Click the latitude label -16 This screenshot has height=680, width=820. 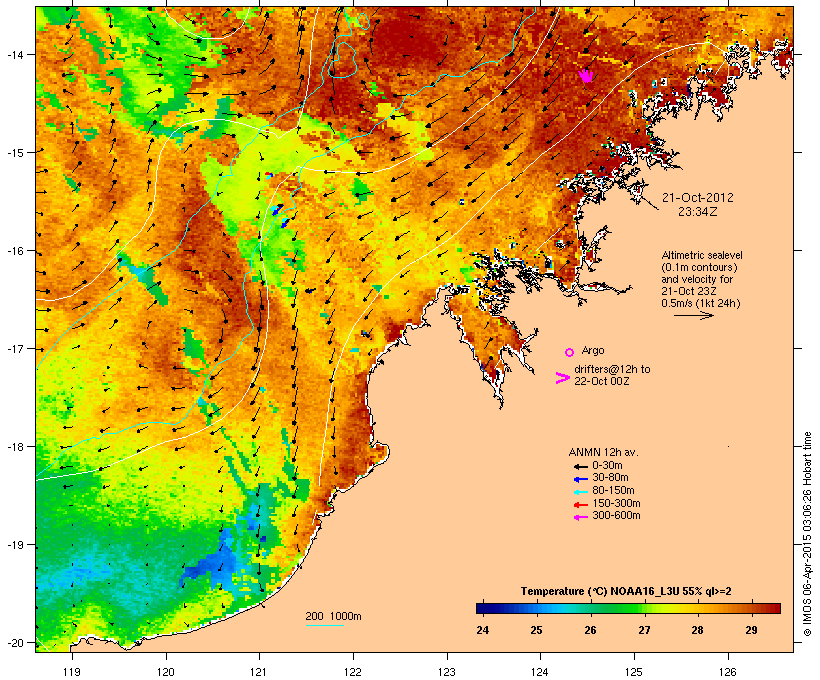tap(14, 251)
